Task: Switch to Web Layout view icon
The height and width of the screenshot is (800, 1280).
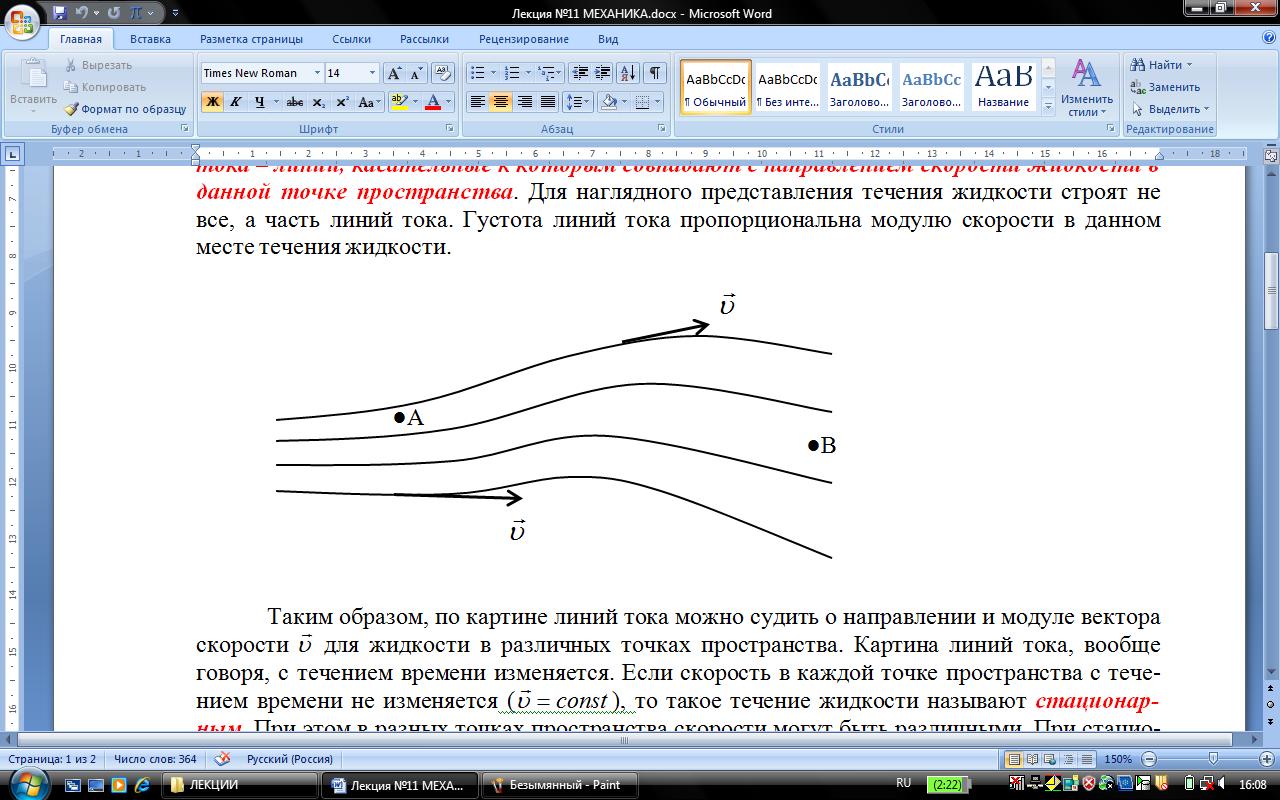Action: [x=1051, y=759]
